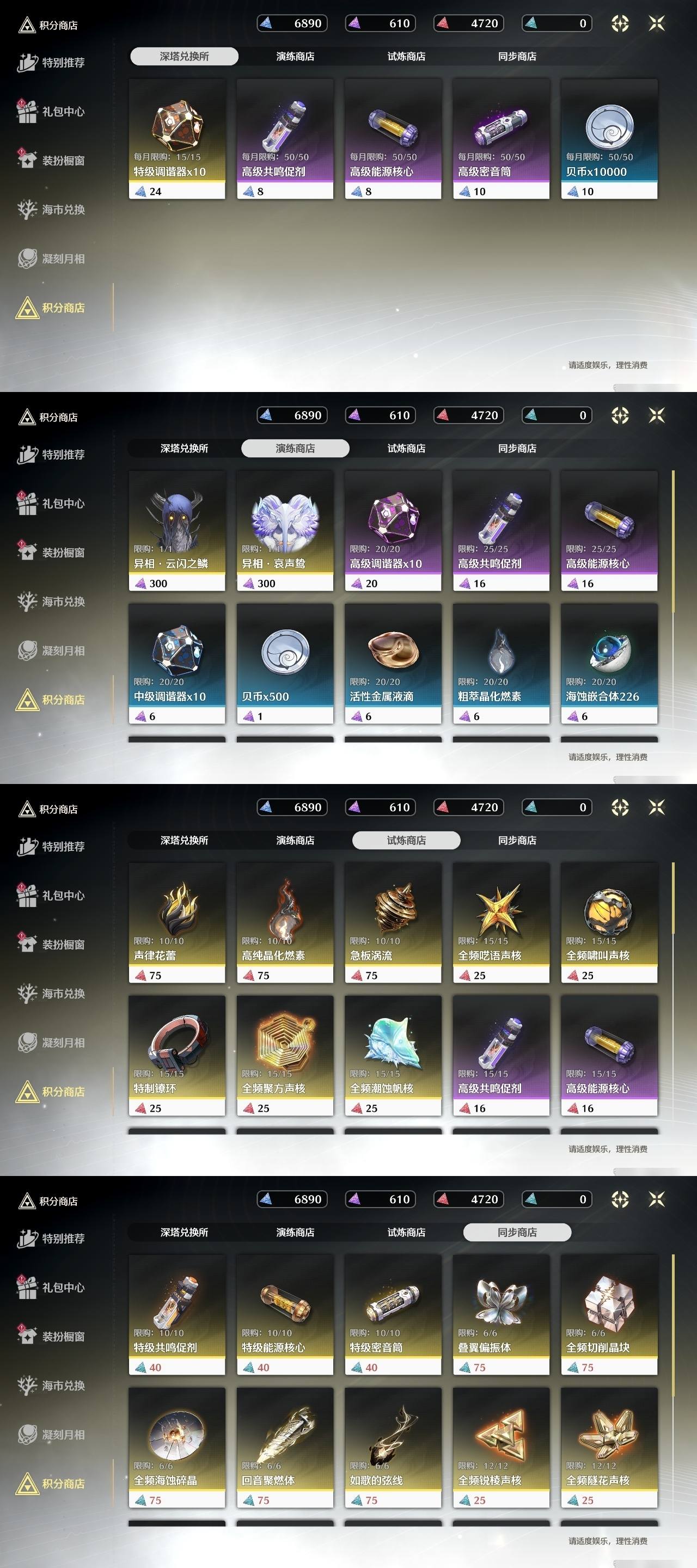Select the 异相·哀声鸷 winged echo item
This screenshot has width=697, height=1568.
(x=285, y=531)
